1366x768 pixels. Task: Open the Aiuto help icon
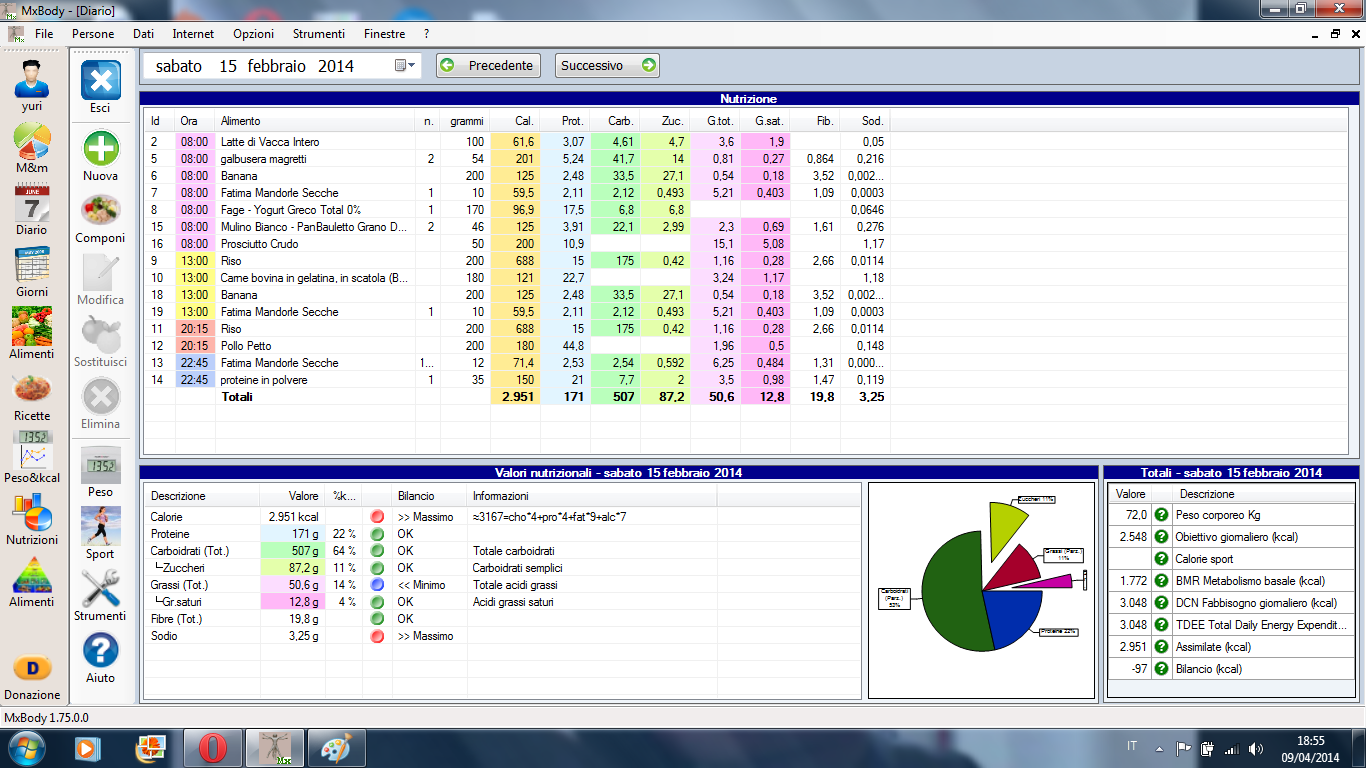click(101, 650)
